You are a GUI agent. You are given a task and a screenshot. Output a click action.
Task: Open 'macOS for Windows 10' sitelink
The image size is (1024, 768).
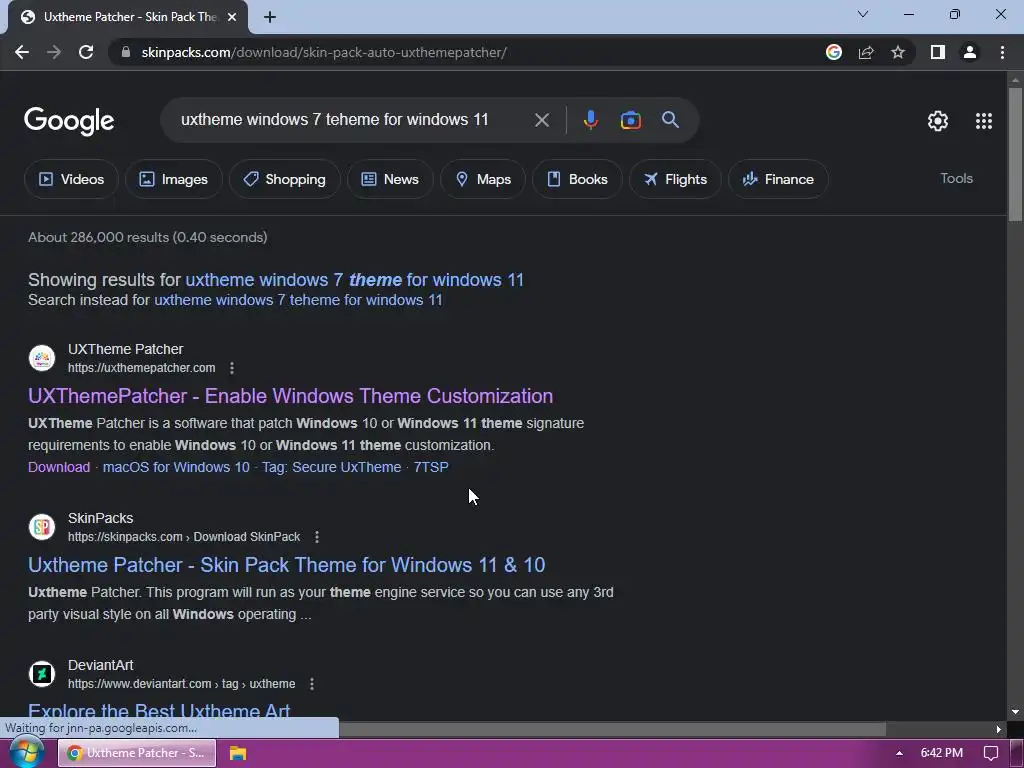[176, 467]
